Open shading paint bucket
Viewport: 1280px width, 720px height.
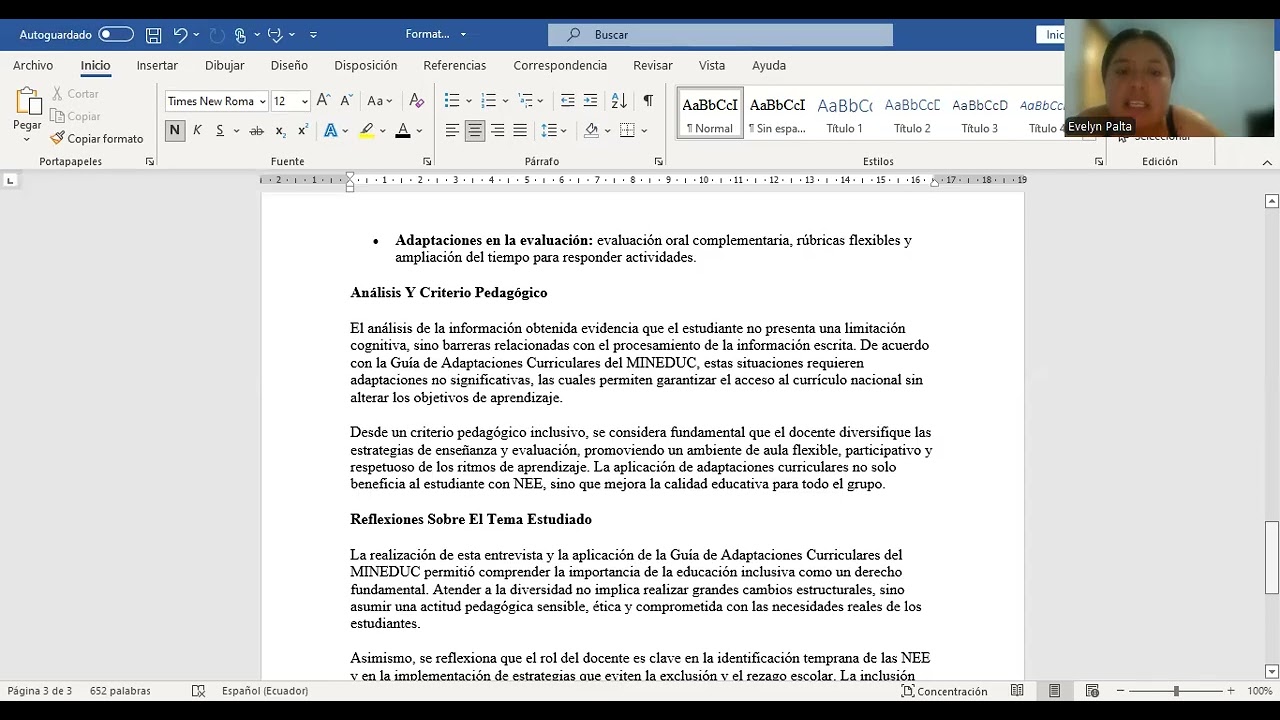click(x=592, y=131)
